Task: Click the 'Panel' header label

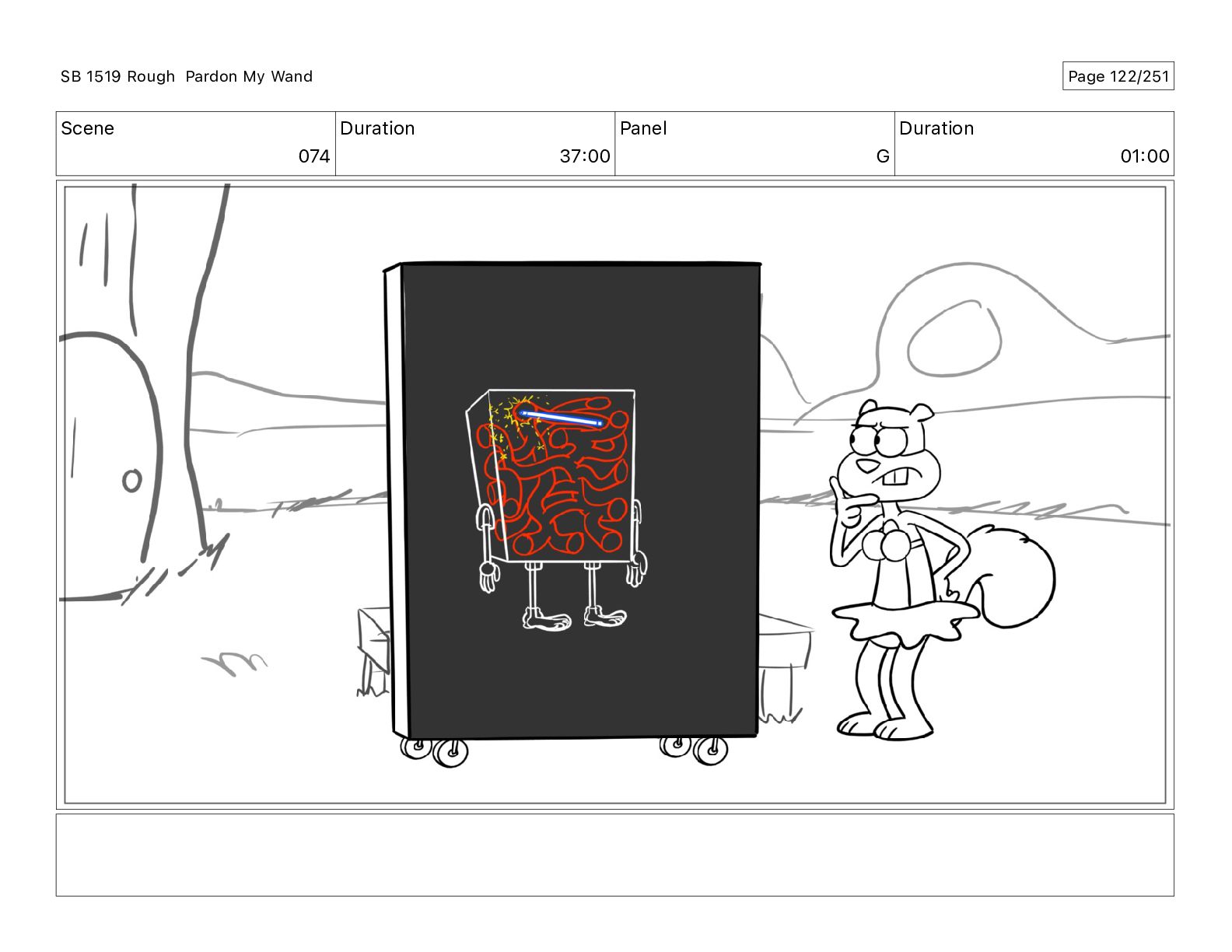Action: (643, 128)
